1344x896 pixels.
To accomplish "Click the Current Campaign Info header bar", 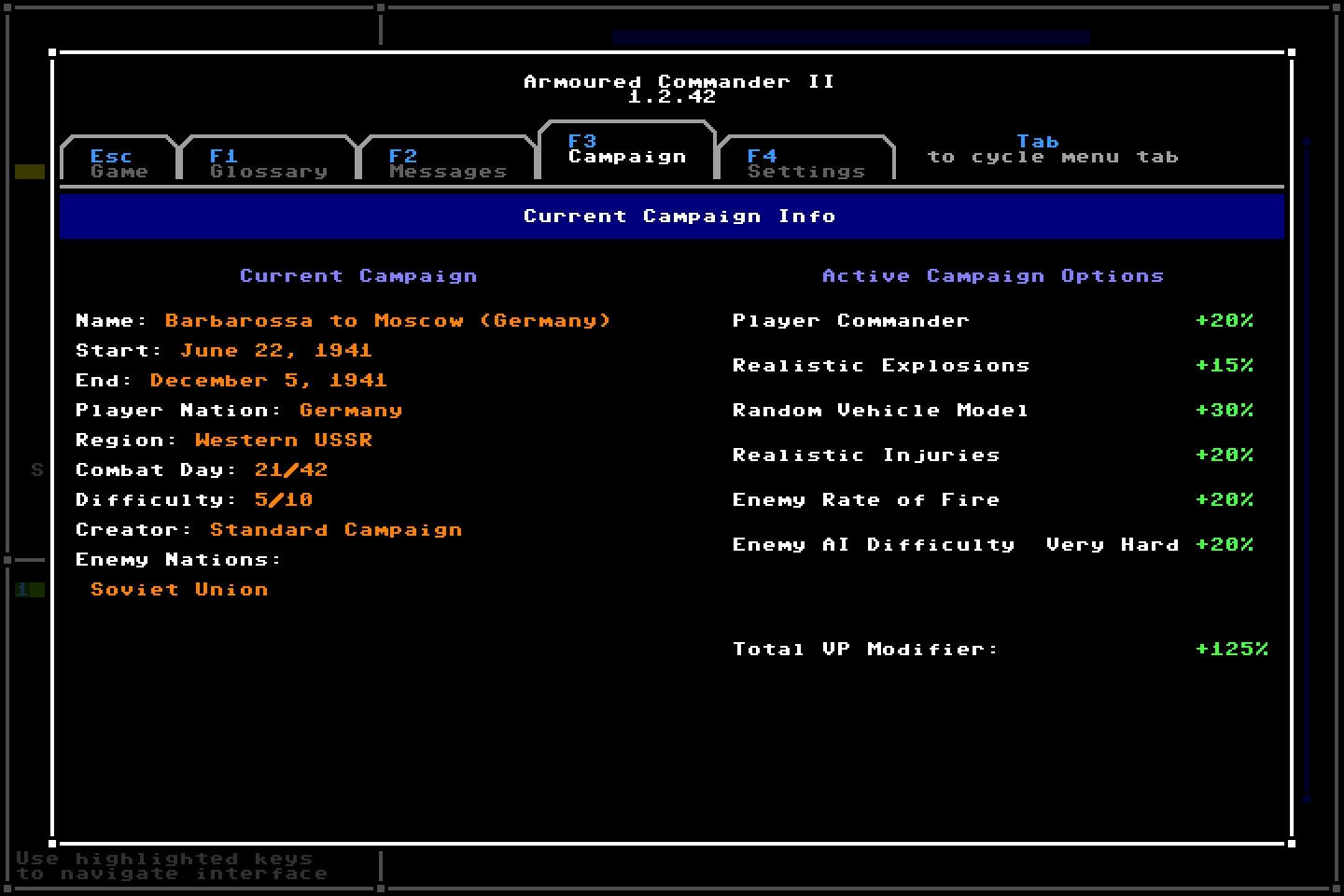I will 672,217.
